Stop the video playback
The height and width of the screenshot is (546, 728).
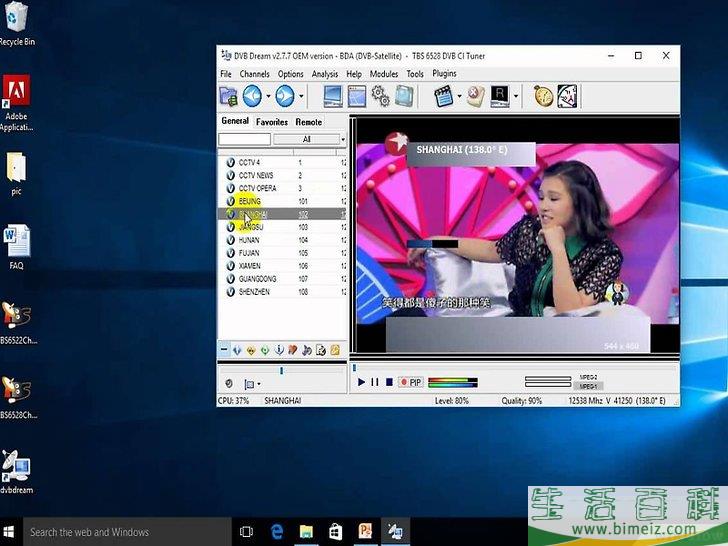tap(388, 382)
